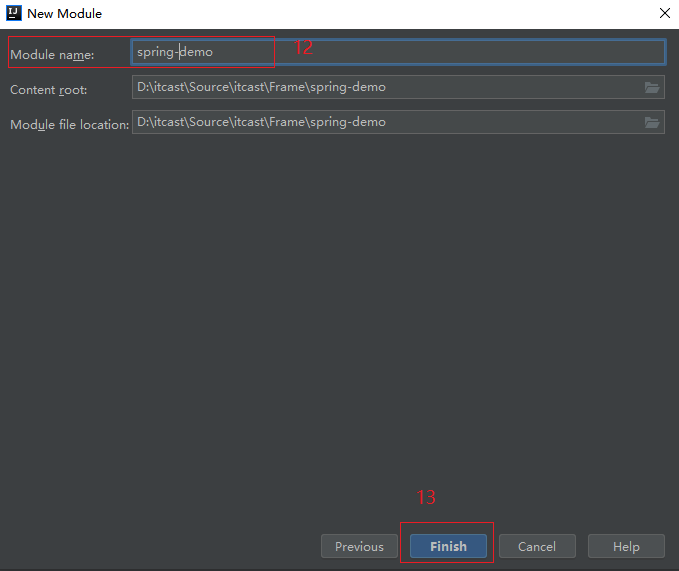Click the "New Module" window title text

click(64, 14)
